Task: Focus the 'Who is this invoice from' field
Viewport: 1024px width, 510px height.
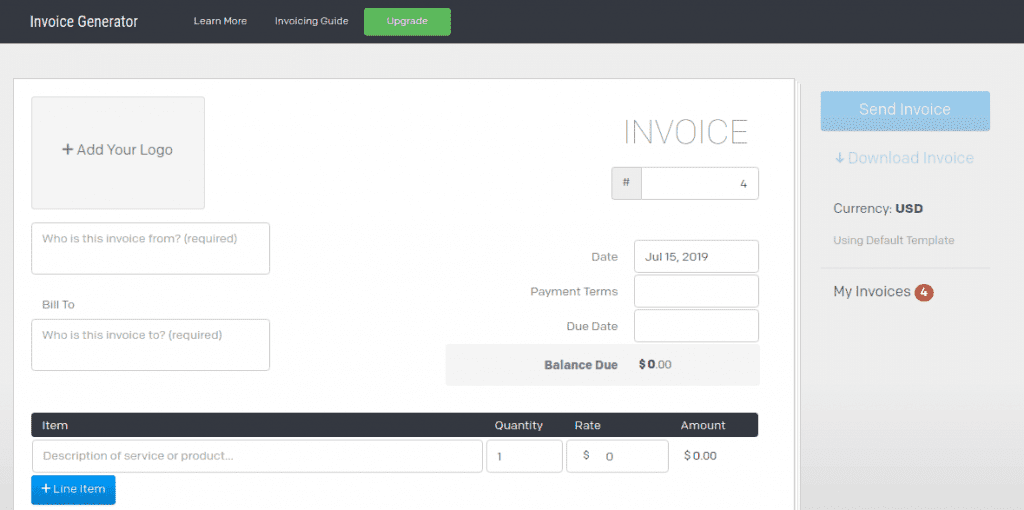Action: click(150, 248)
